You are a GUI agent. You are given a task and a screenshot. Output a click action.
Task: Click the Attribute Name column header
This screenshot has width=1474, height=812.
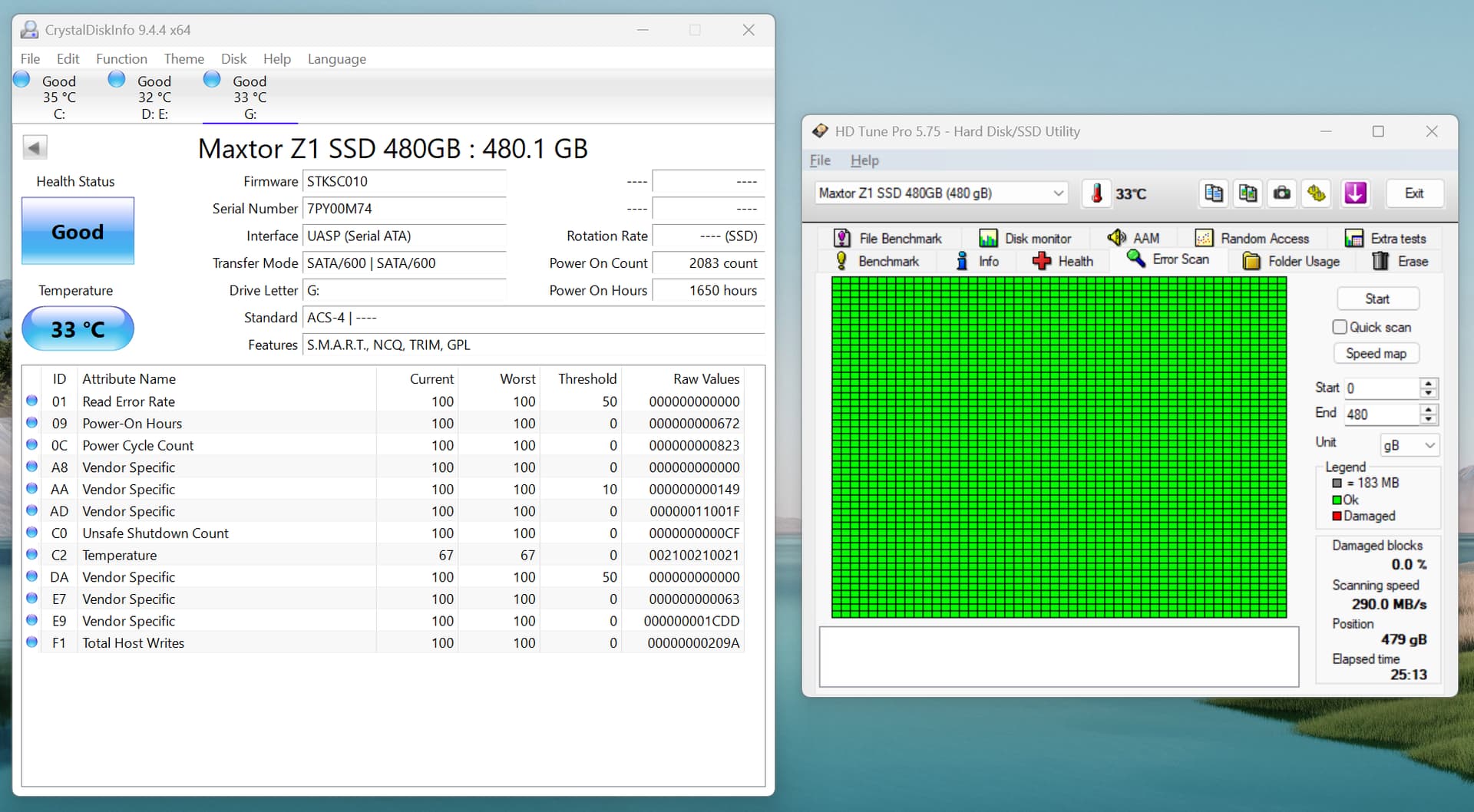[129, 379]
